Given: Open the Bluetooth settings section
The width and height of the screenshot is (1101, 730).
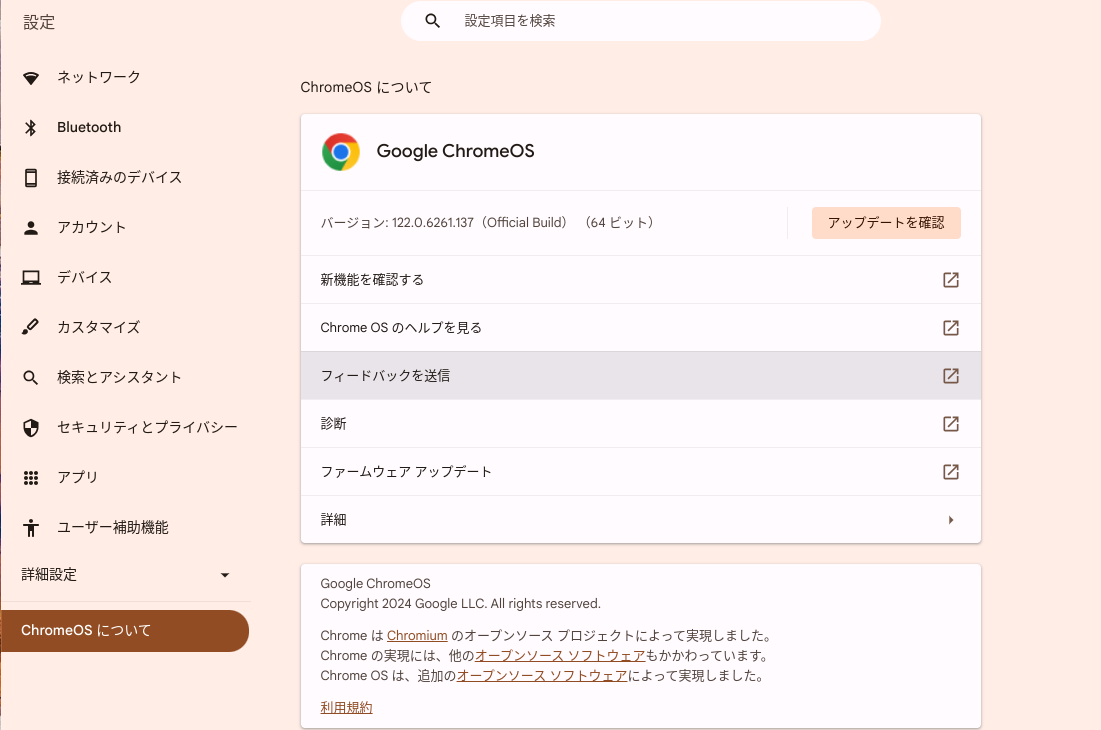Looking at the screenshot, I should [x=89, y=127].
